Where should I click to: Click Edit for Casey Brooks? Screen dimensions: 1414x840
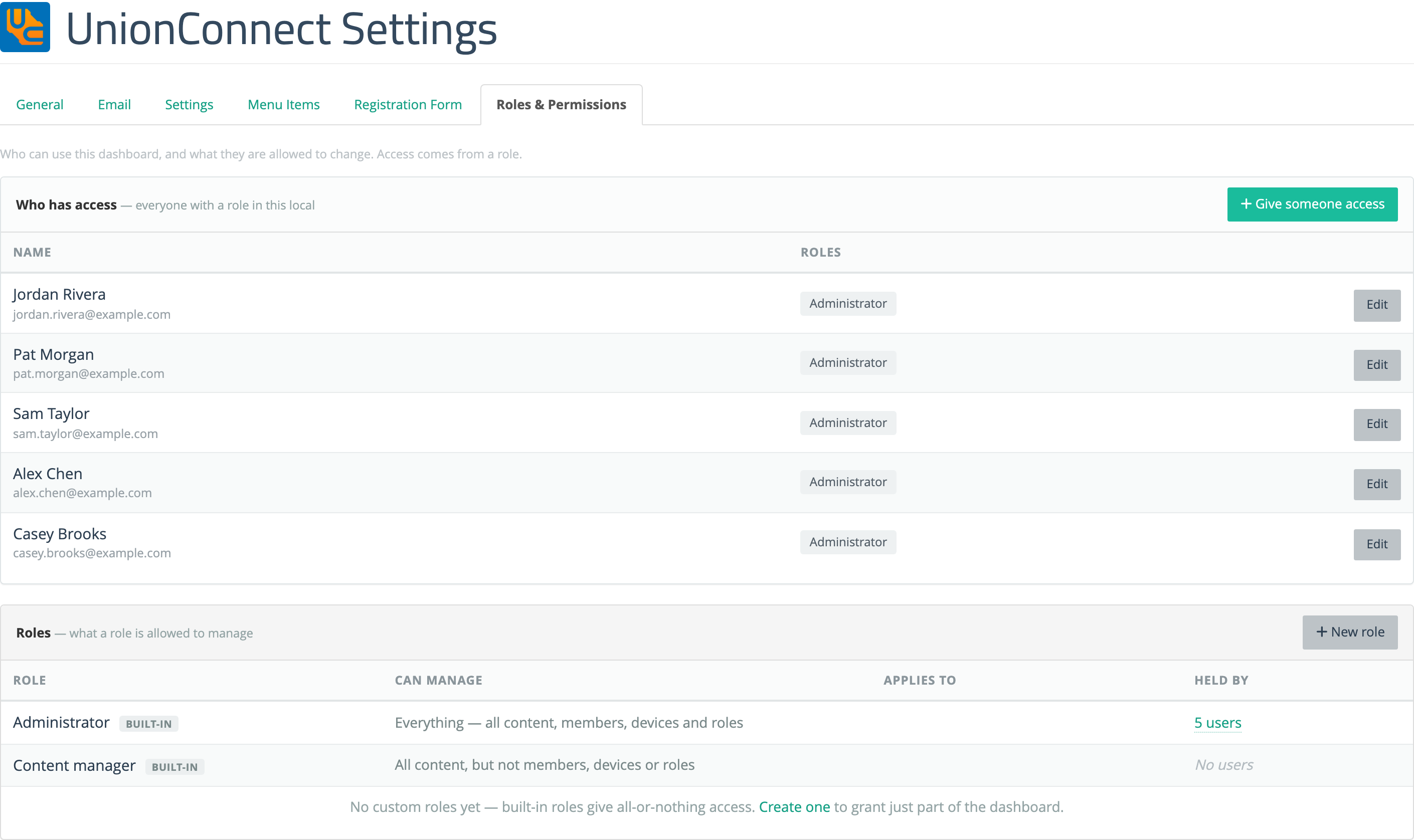pos(1376,544)
